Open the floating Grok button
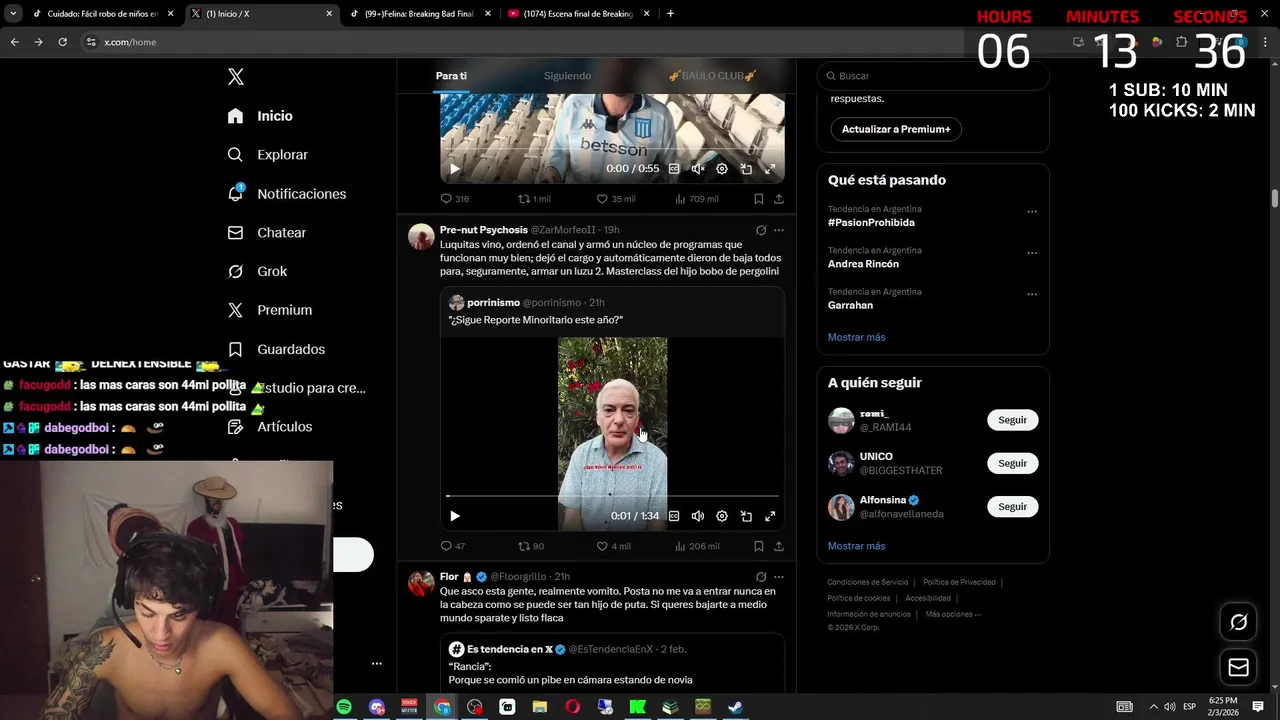Viewport: 1280px width, 720px height. pos(1238,623)
